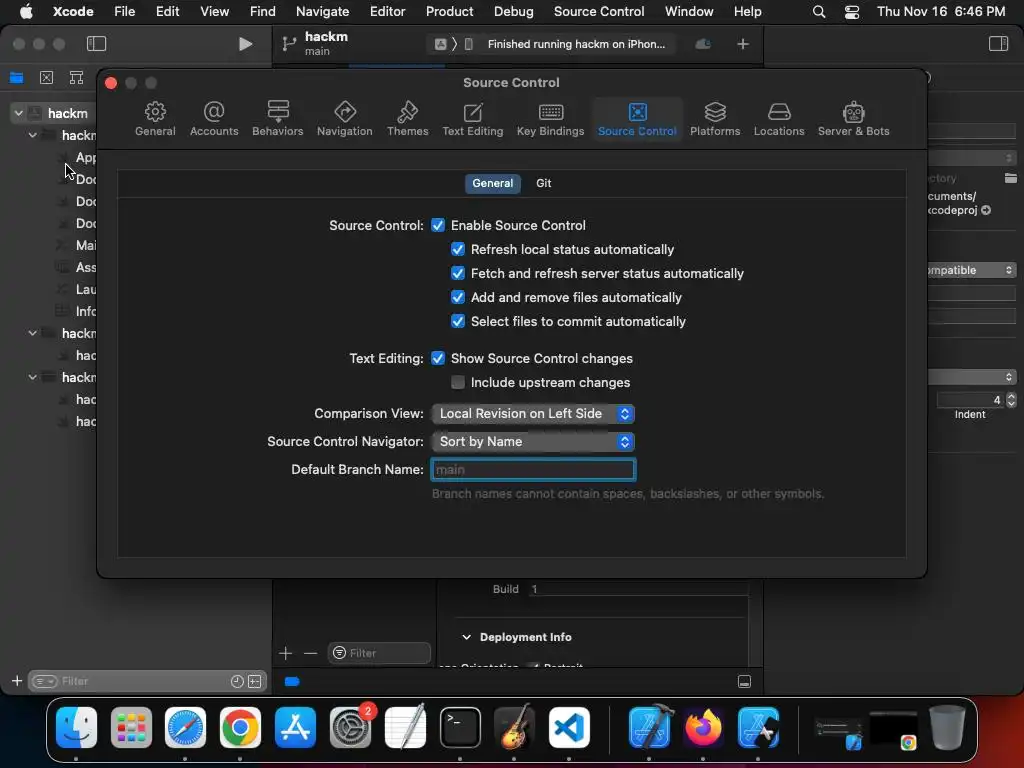The width and height of the screenshot is (1024, 768).
Task: Select Source Control preferences pane
Action: [637, 119]
